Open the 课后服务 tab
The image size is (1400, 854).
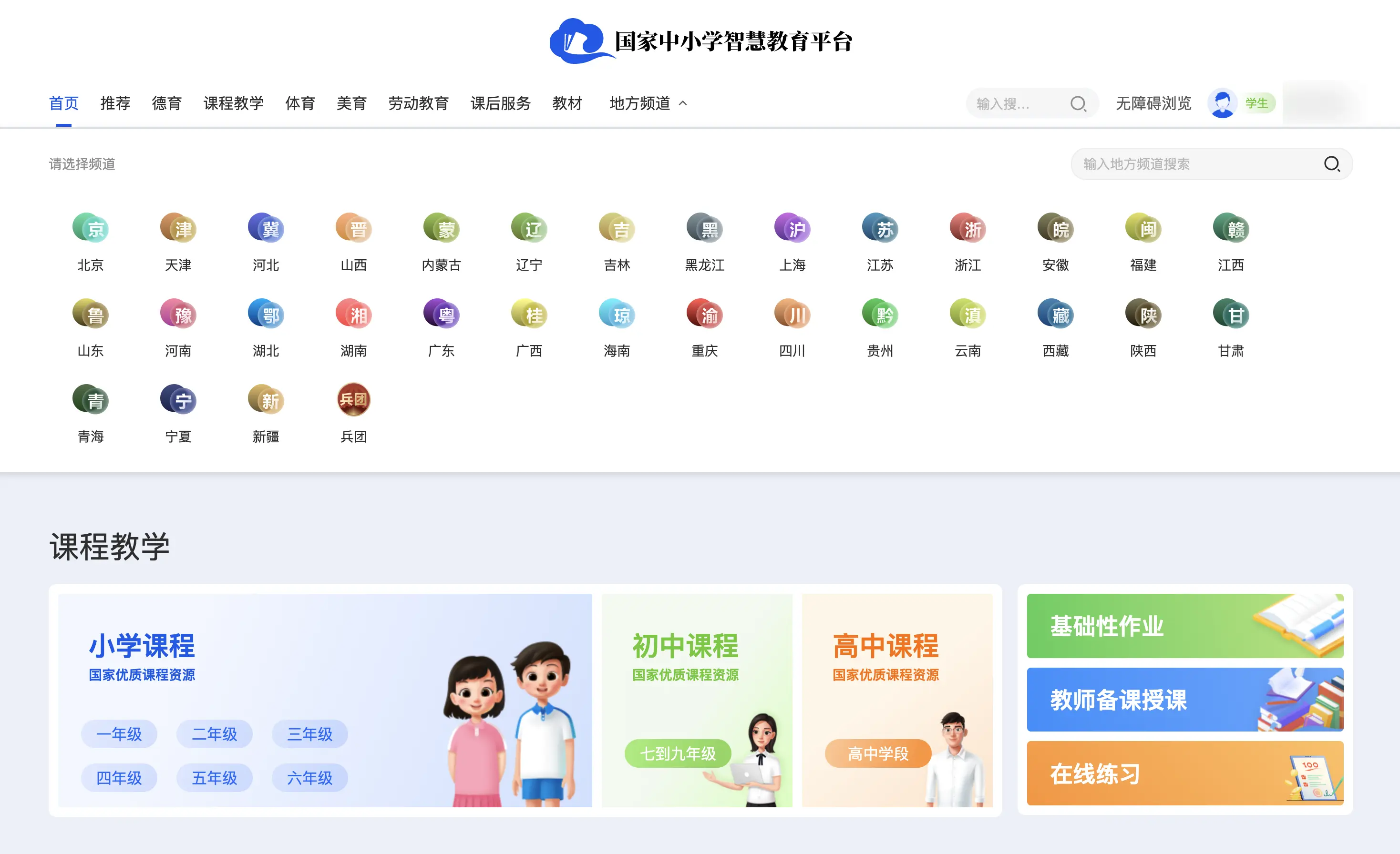501,103
